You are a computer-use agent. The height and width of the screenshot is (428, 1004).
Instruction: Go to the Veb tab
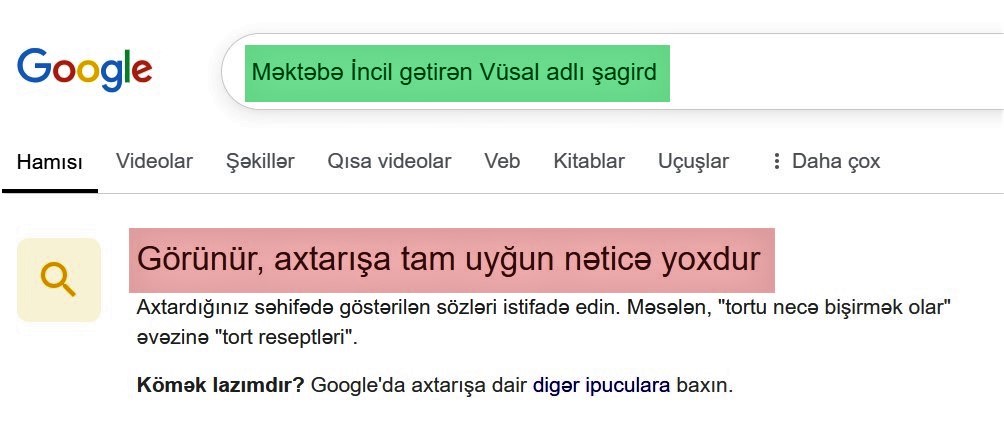(502, 161)
